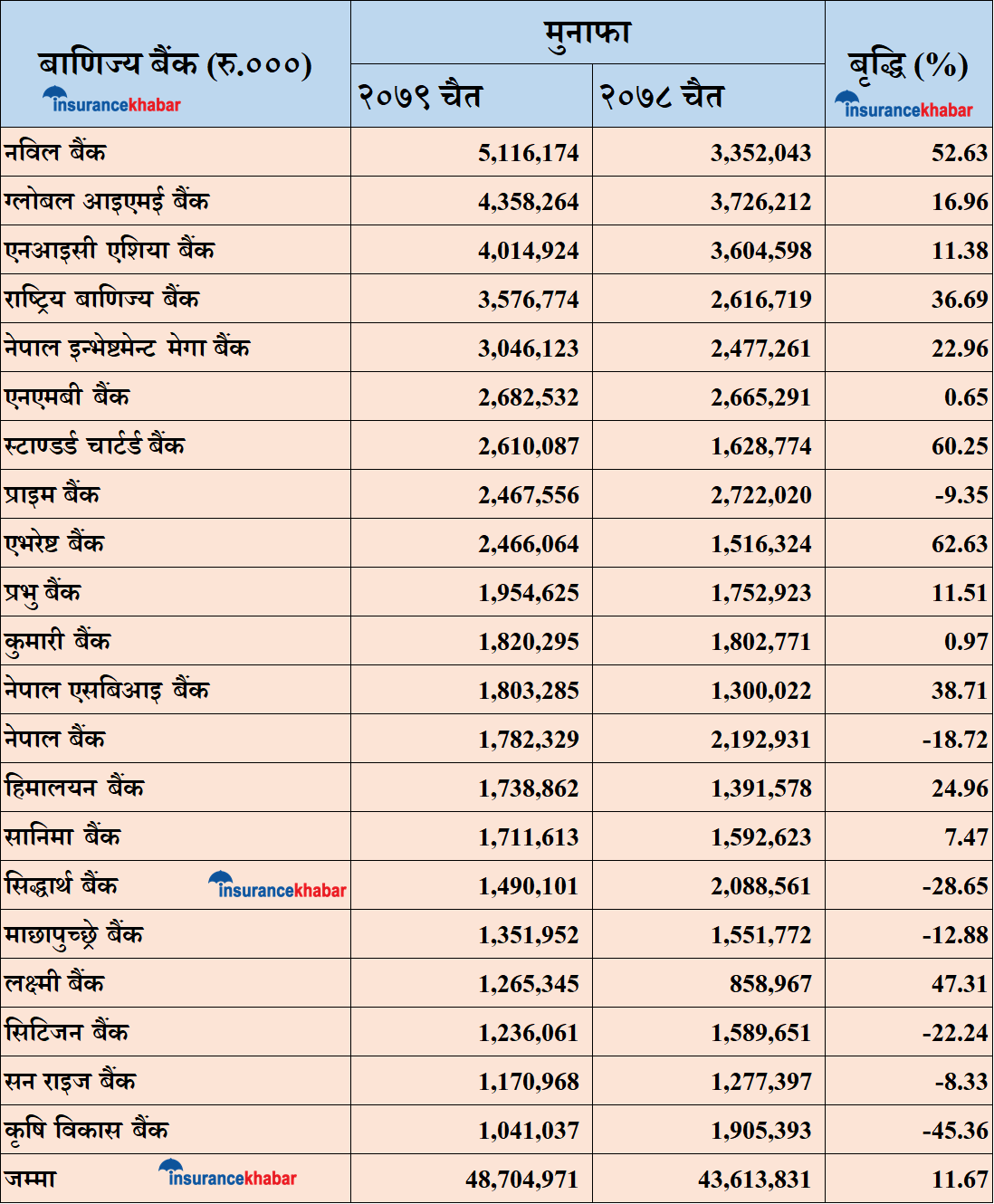This screenshot has height=1204, width=994.
Task: Select the हिमालयन बैंक name cell
Action: pyautogui.click(x=74, y=788)
